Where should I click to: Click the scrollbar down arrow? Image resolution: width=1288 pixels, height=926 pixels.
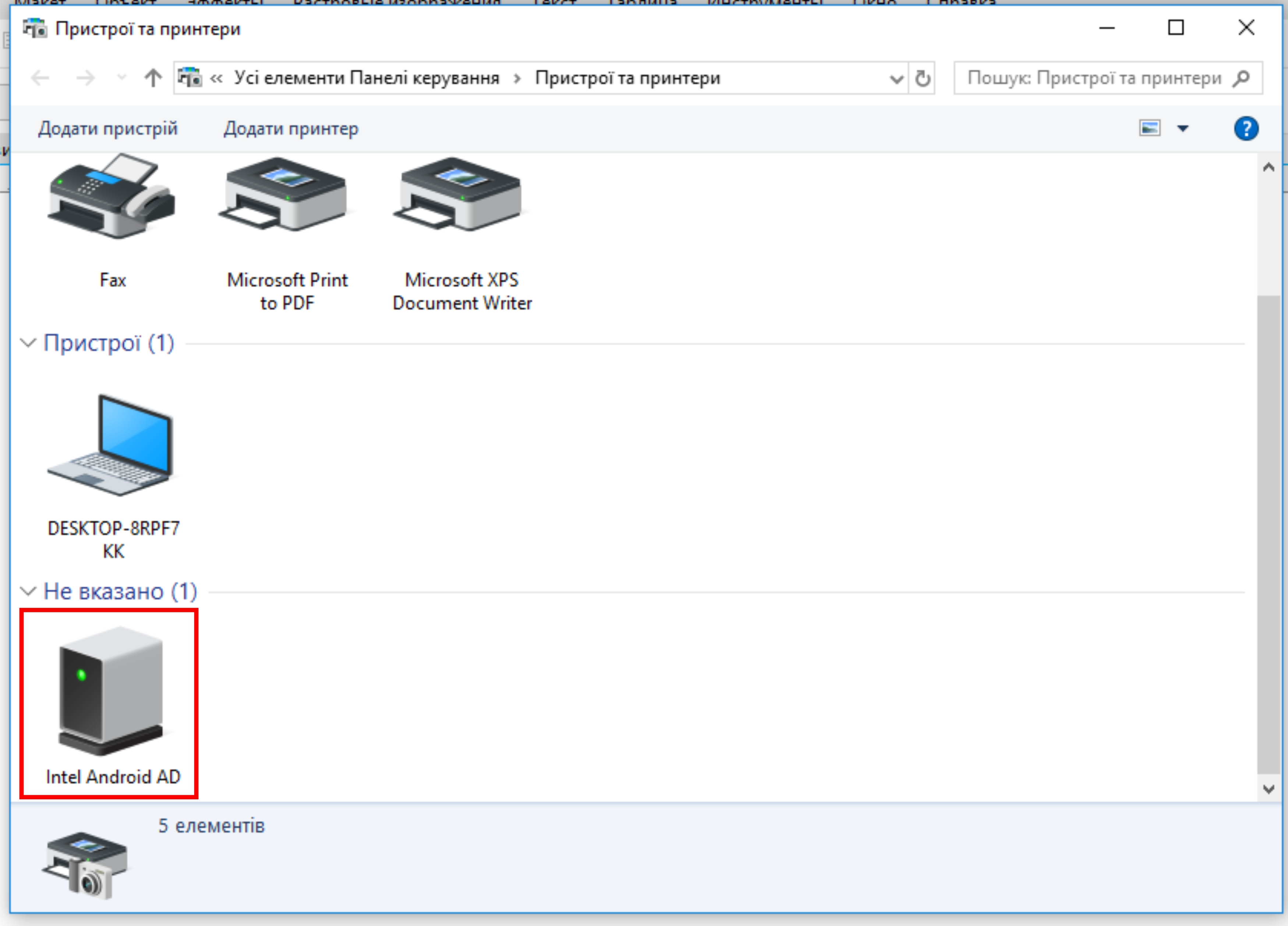pyautogui.click(x=1268, y=789)
